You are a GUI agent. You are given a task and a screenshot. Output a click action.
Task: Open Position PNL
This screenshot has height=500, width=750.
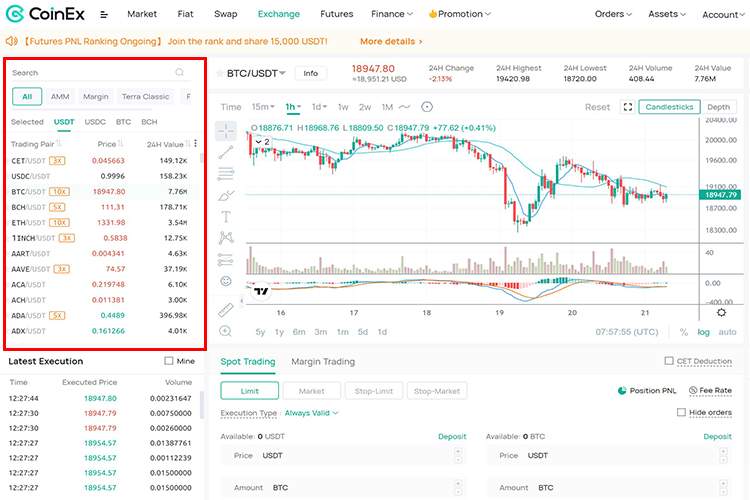647,390
